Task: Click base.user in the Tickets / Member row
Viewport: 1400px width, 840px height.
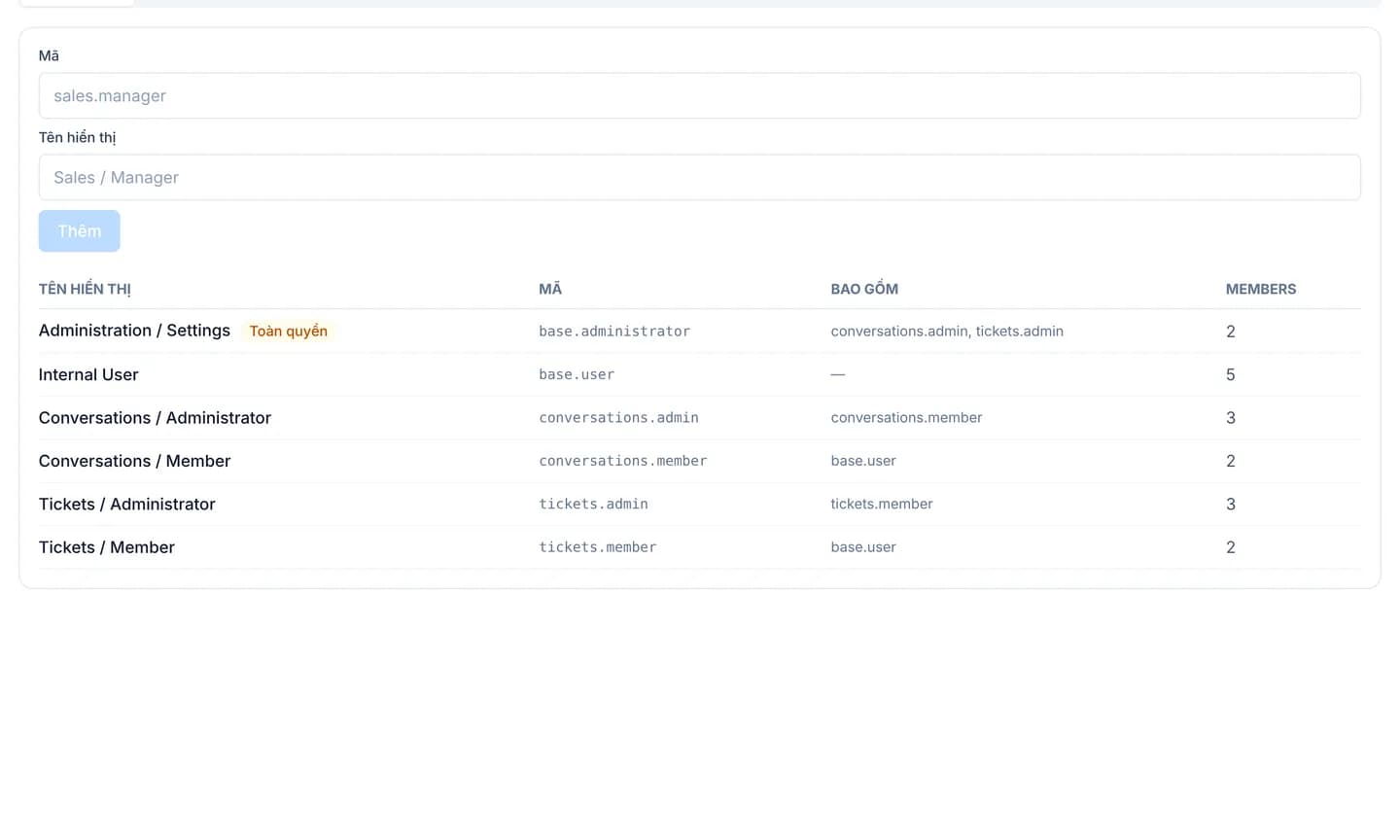Action: point(863,547)
